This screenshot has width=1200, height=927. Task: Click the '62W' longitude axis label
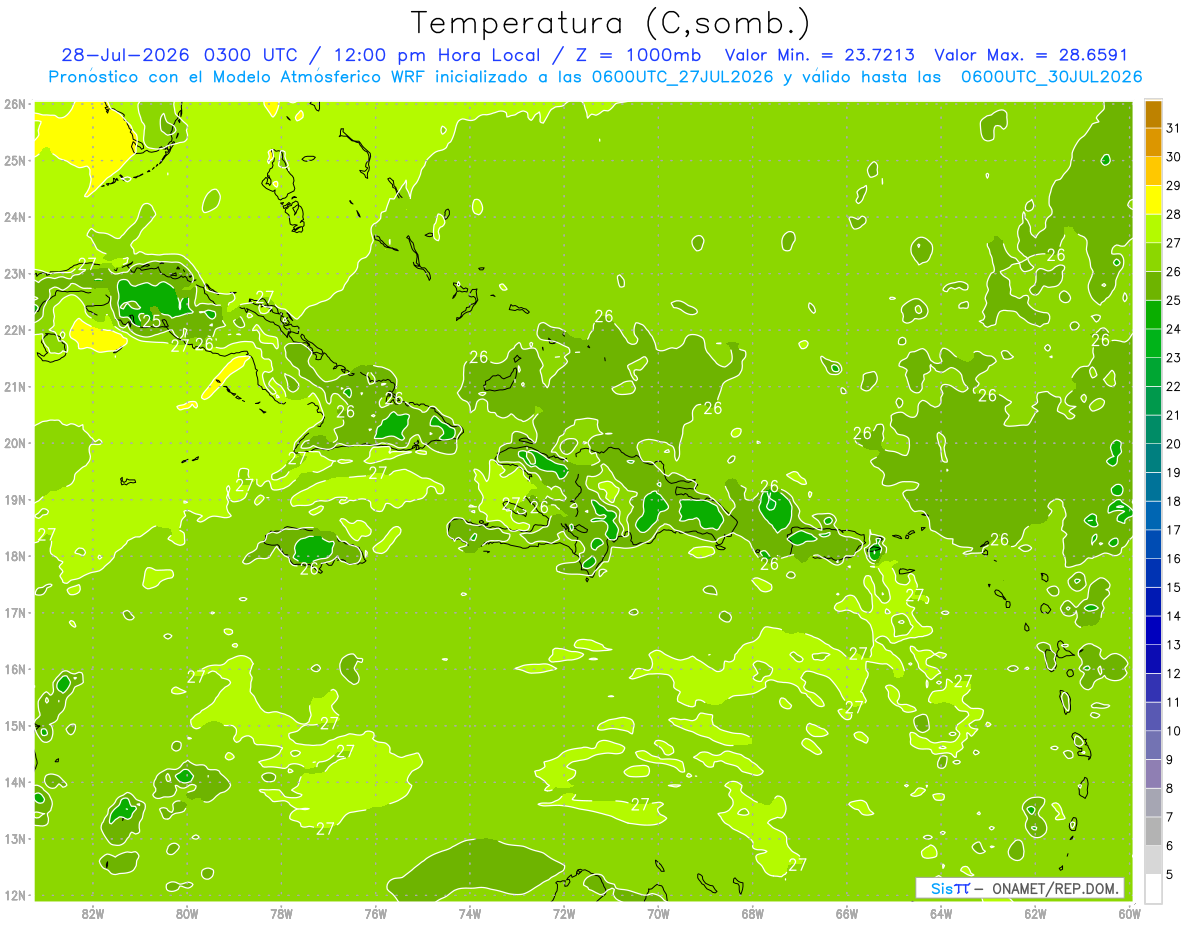coord(1035,913)
